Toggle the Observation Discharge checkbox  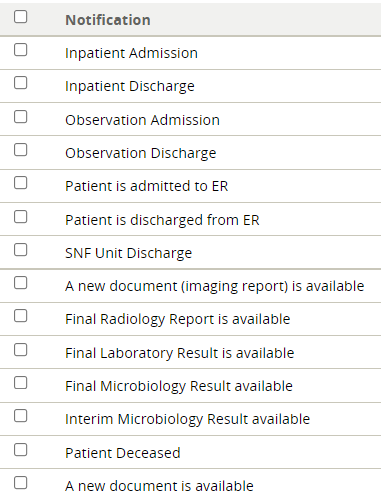tap(20, 150)
